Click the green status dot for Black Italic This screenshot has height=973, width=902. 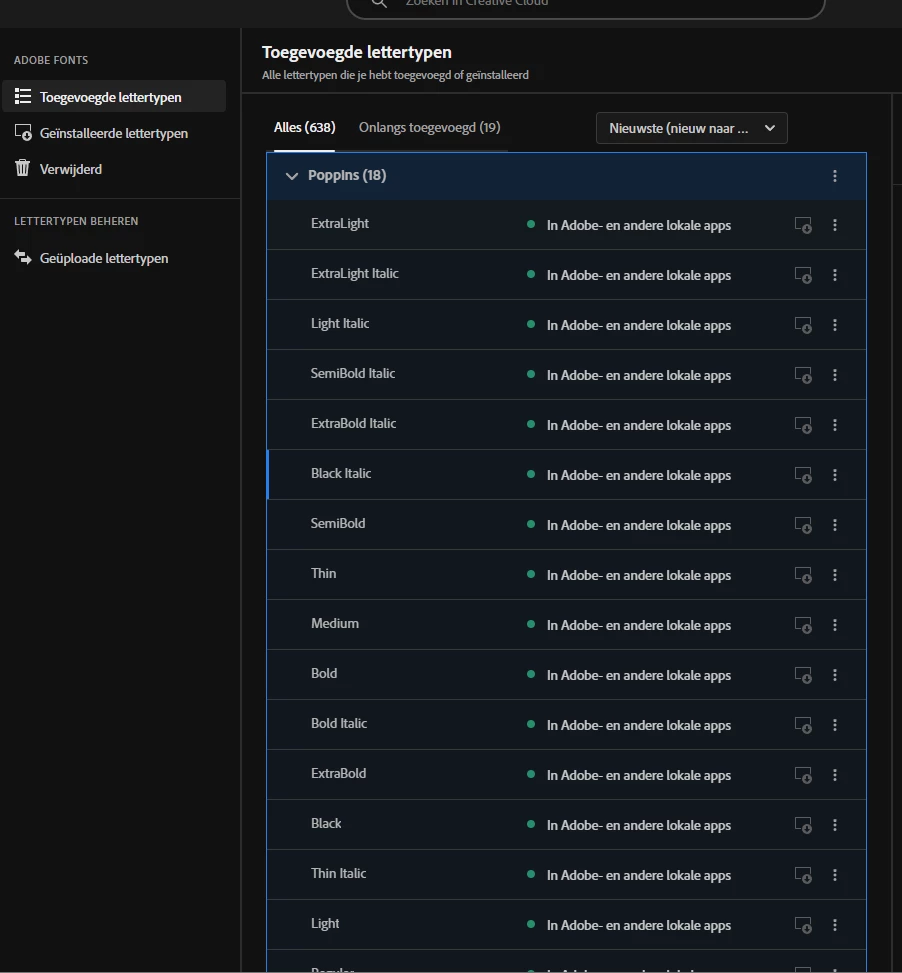pos(530,474)
